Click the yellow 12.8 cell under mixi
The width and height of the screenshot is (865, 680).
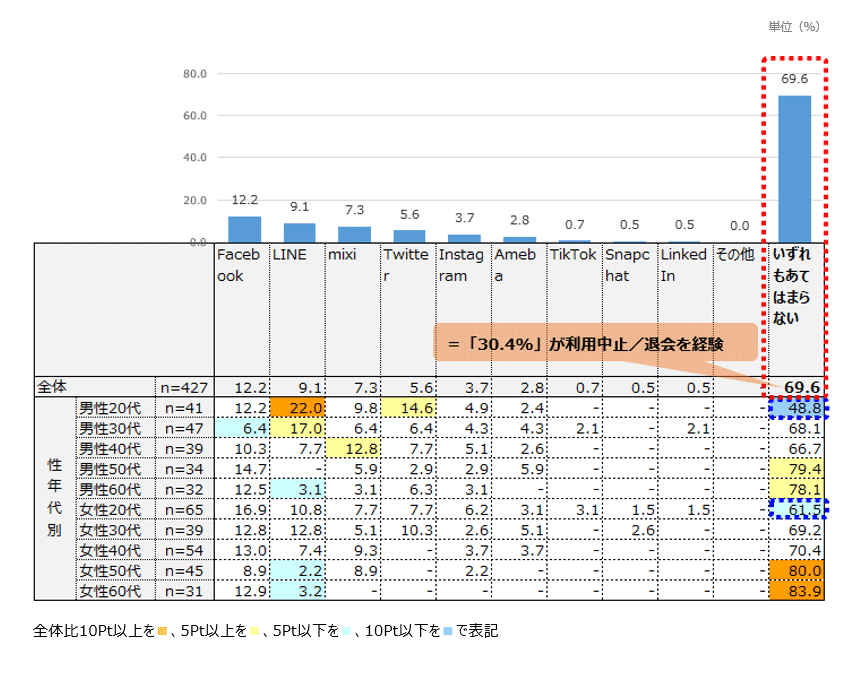(353, 448)
